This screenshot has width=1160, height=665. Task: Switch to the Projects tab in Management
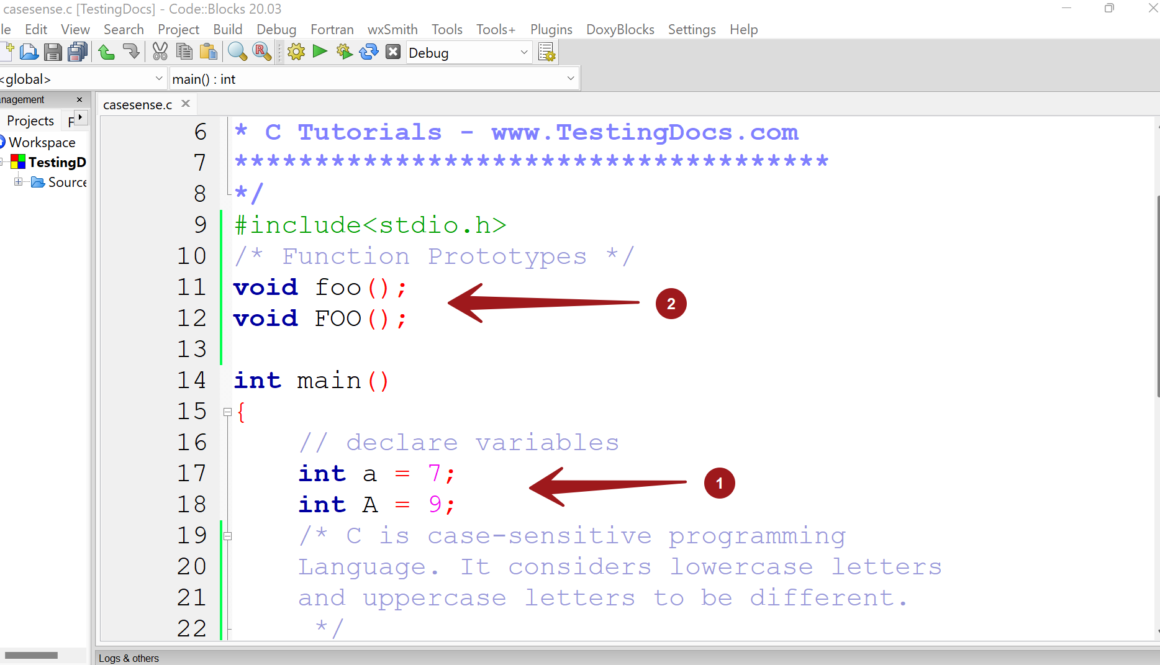point(29,120)
